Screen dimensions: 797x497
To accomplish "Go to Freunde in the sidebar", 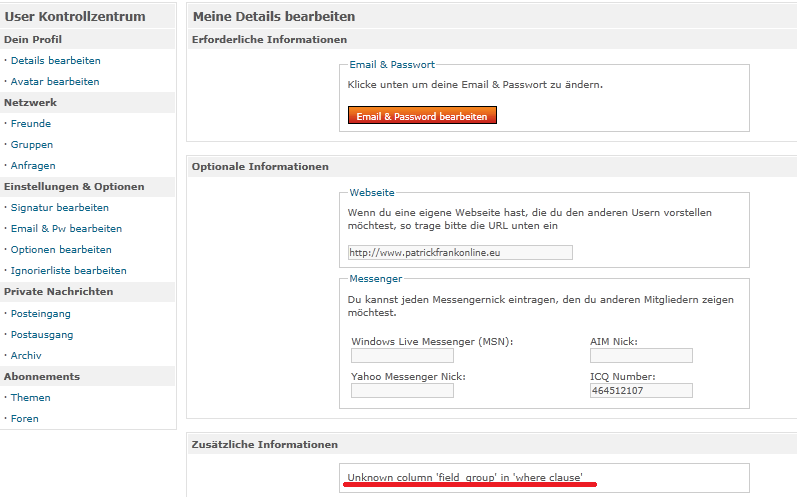I will pos(31,124).
